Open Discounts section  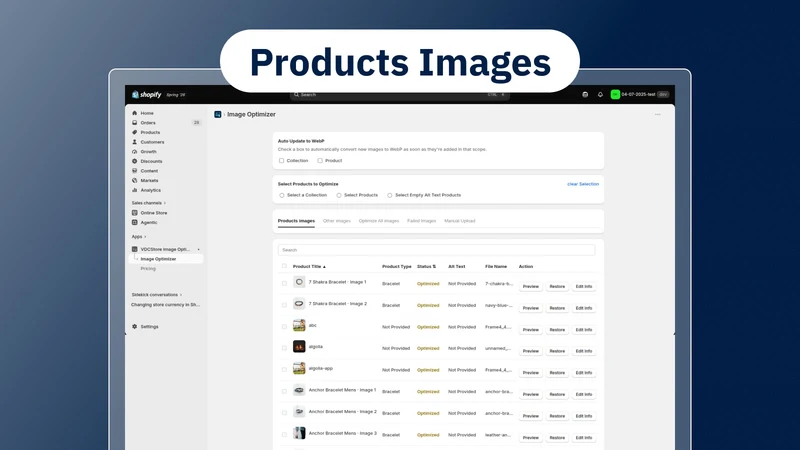[x=151, y=161]
